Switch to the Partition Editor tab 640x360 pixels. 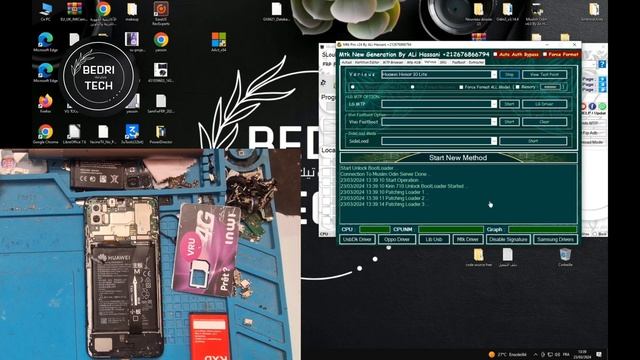click(x=367, y=62)
